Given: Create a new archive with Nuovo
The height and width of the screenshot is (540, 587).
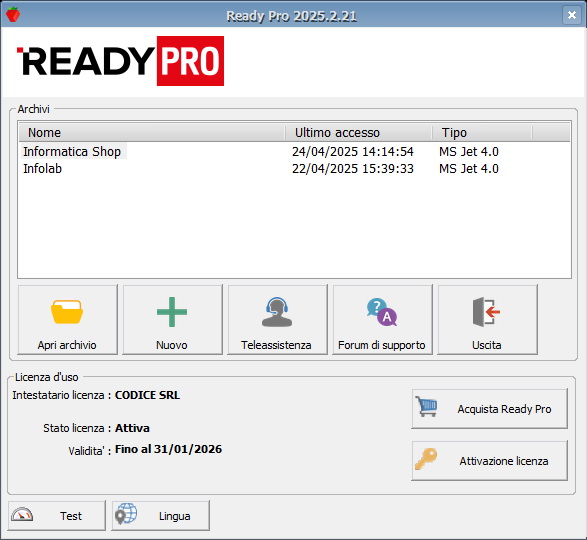Looking at the screenshot, I should [x=172, y=319].
